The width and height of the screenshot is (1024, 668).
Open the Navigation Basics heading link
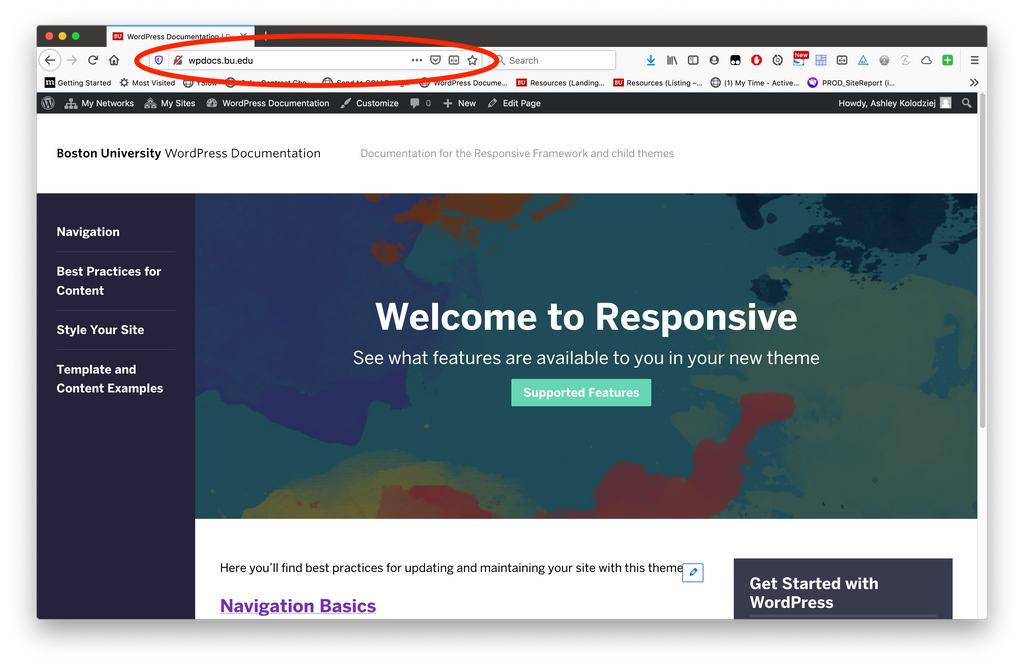pyautogui.click(x=298, y=606)
